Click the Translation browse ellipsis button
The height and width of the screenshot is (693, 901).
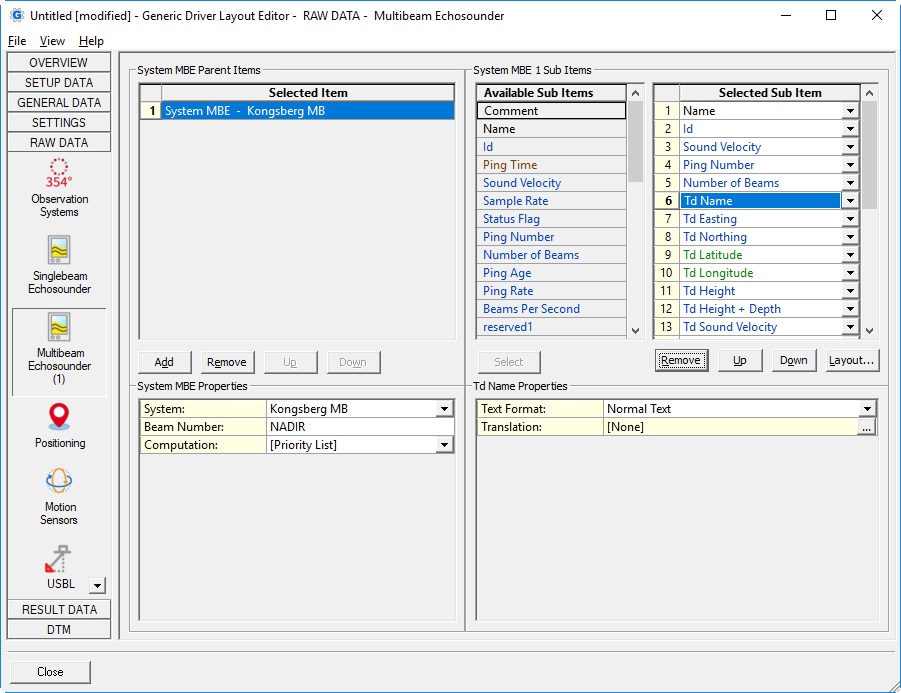point(867,427)
